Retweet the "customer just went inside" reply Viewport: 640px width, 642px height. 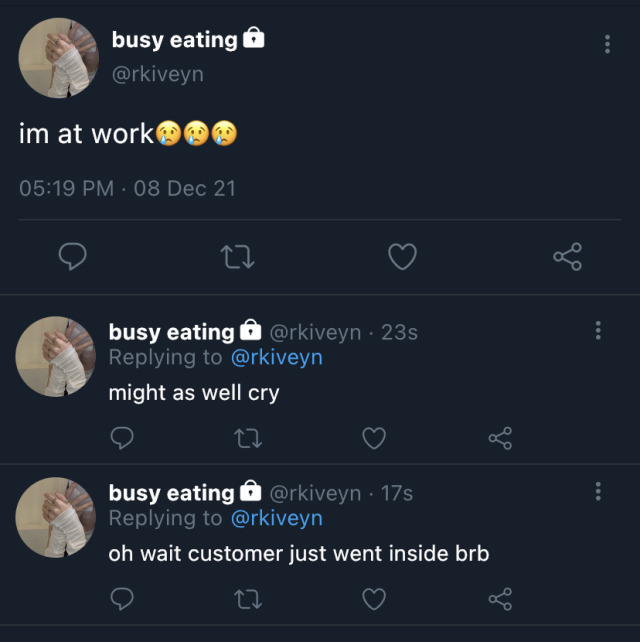245,598
